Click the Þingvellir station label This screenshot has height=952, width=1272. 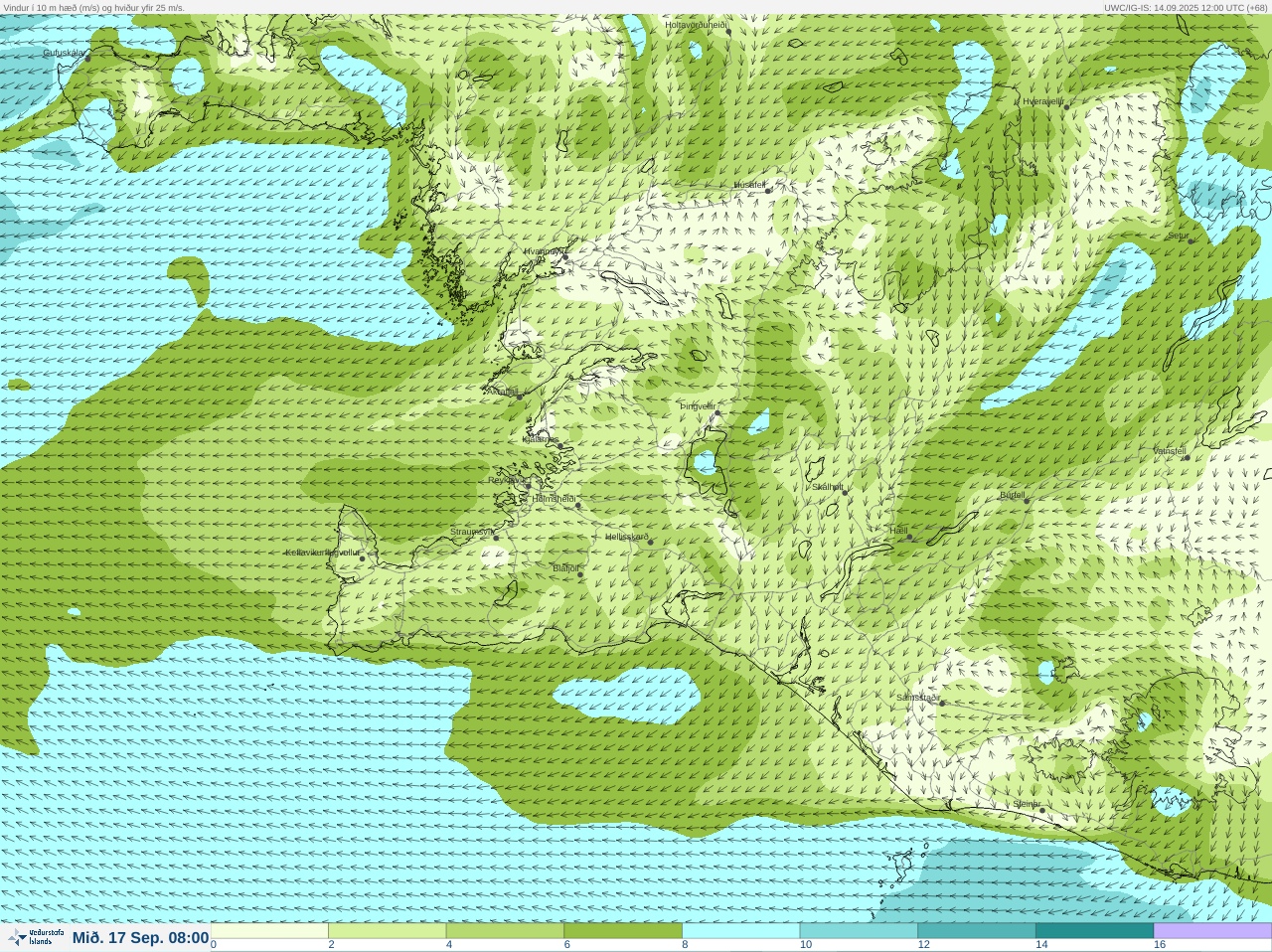[x=698, y=406]
